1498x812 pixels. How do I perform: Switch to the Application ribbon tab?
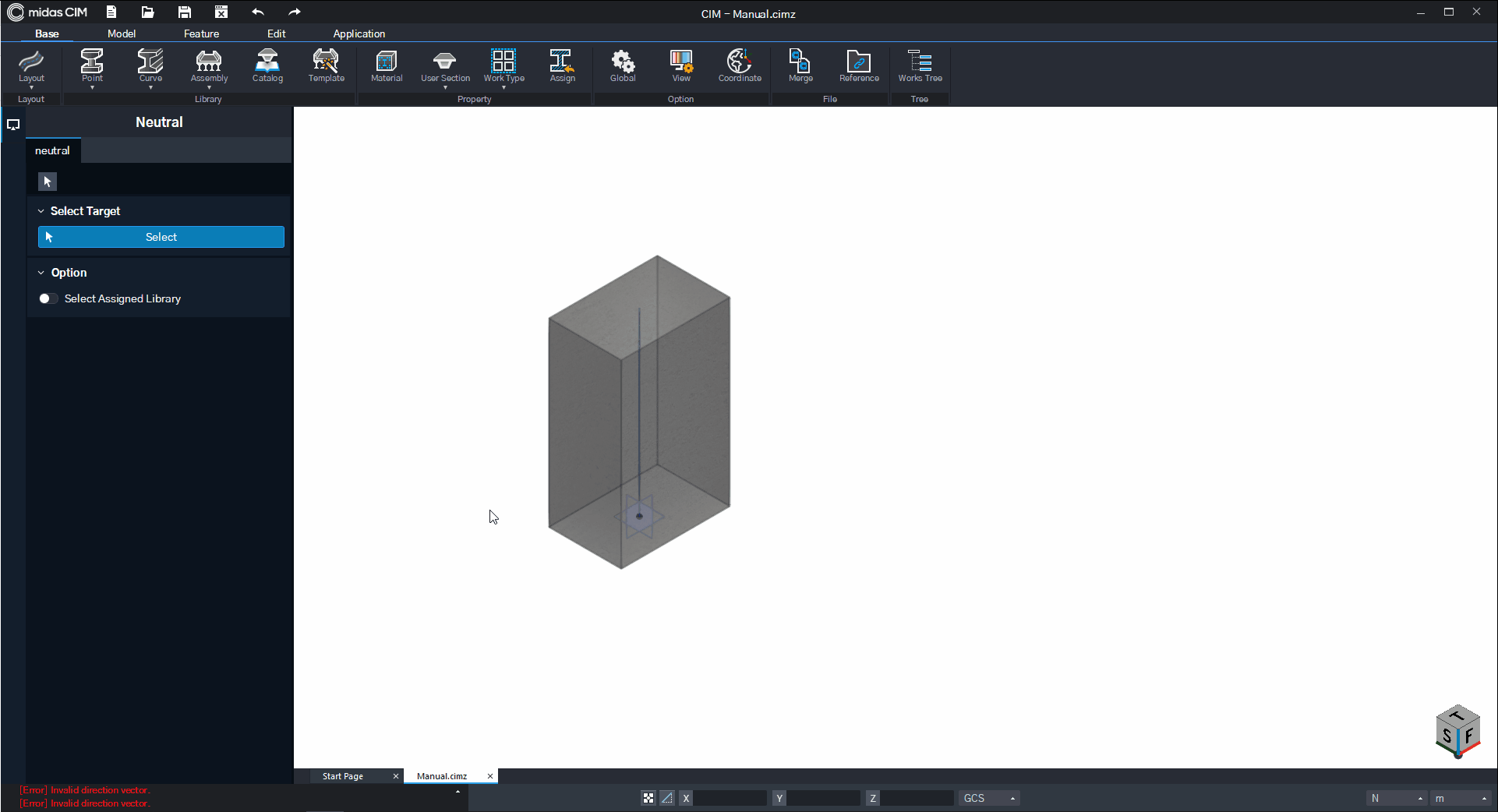359,34
